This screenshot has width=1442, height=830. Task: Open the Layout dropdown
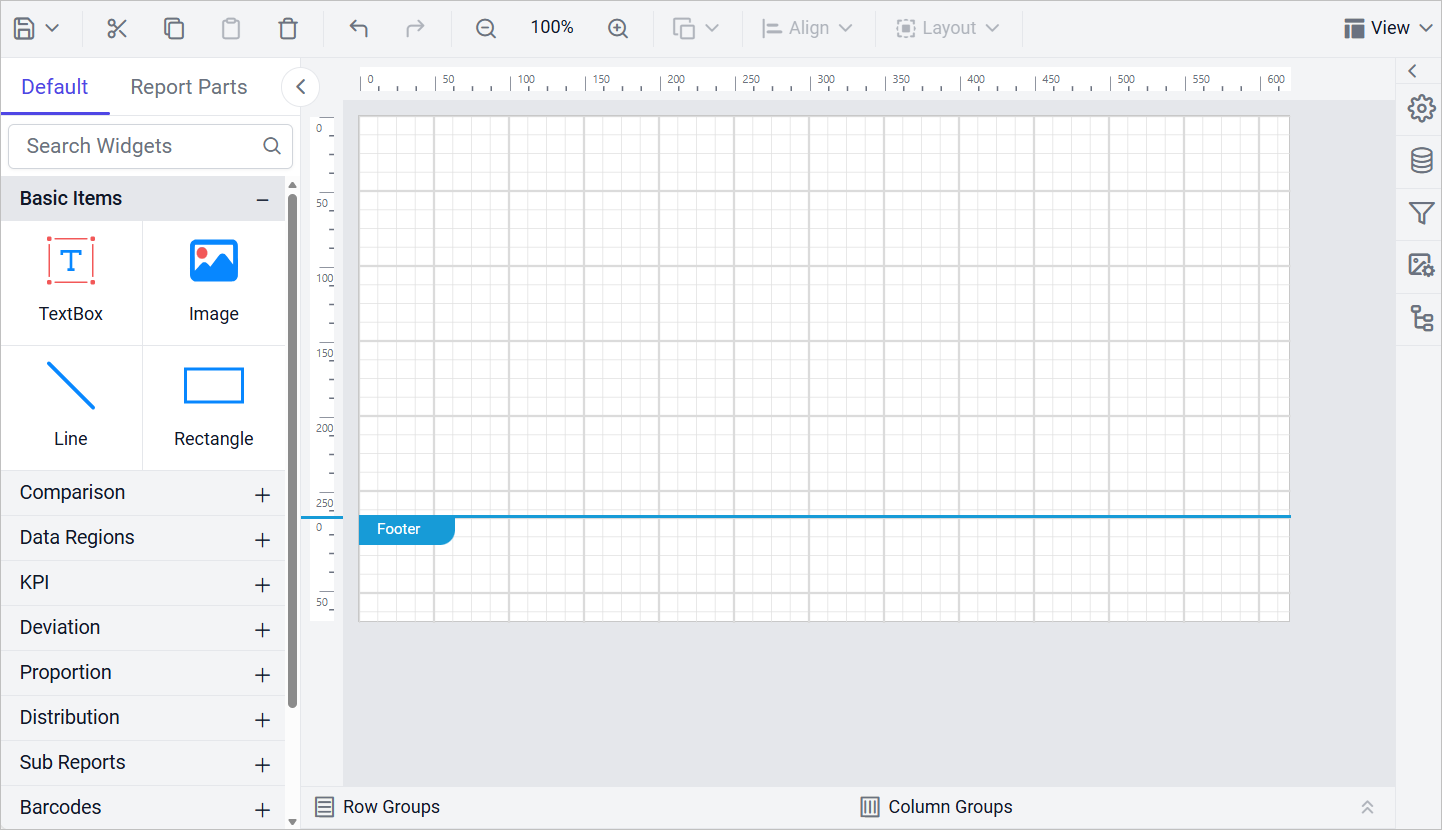[946, 27]
